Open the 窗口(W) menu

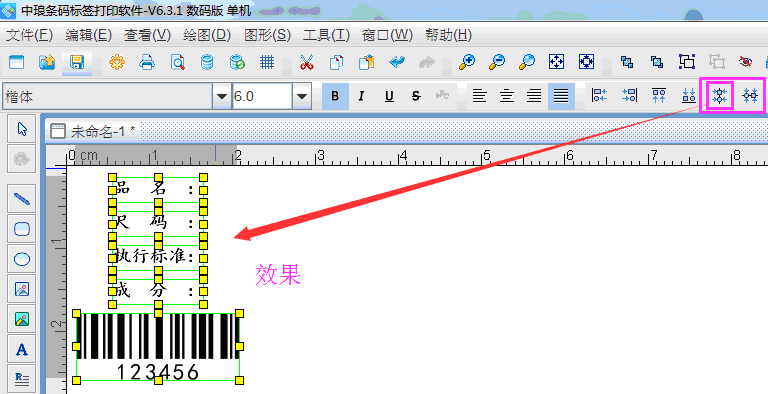387,35
